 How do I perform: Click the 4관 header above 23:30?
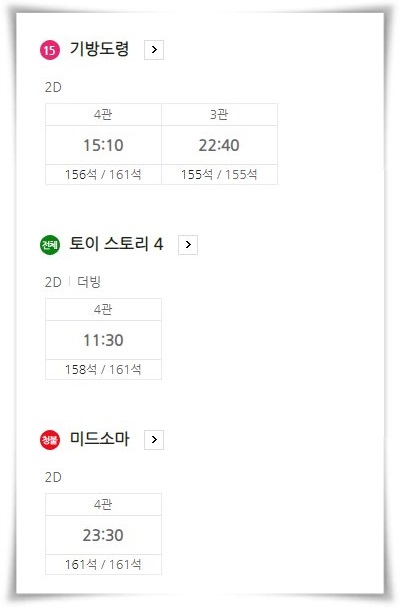point(103,505)
